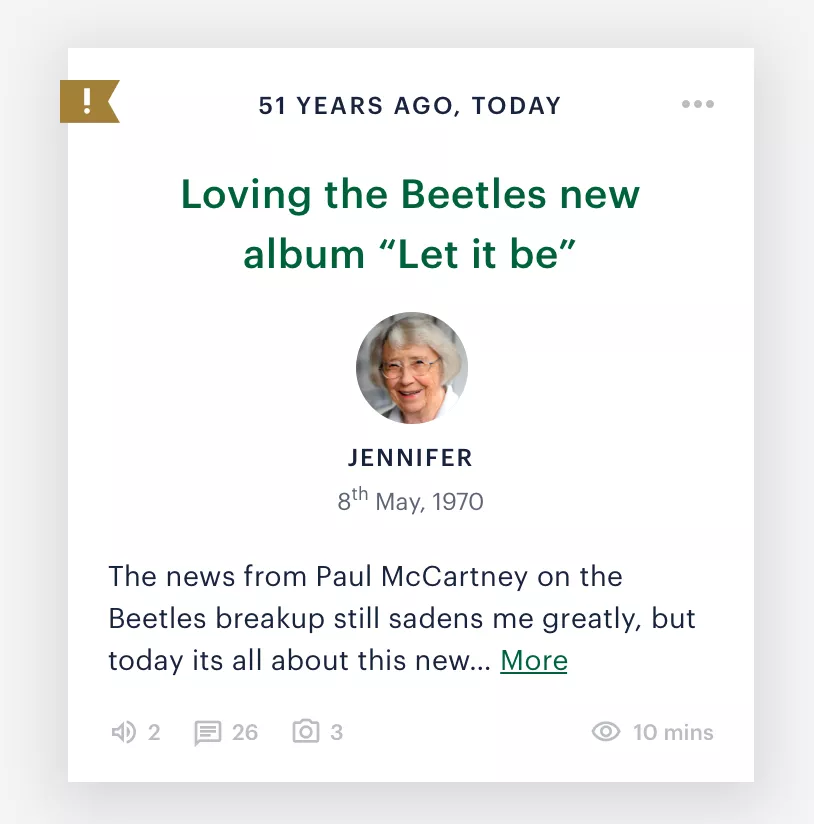Click the "51 YEARS AGO, TODAY" heading
Viewport: 814px width, 824px height.
[x=410, y=106]
